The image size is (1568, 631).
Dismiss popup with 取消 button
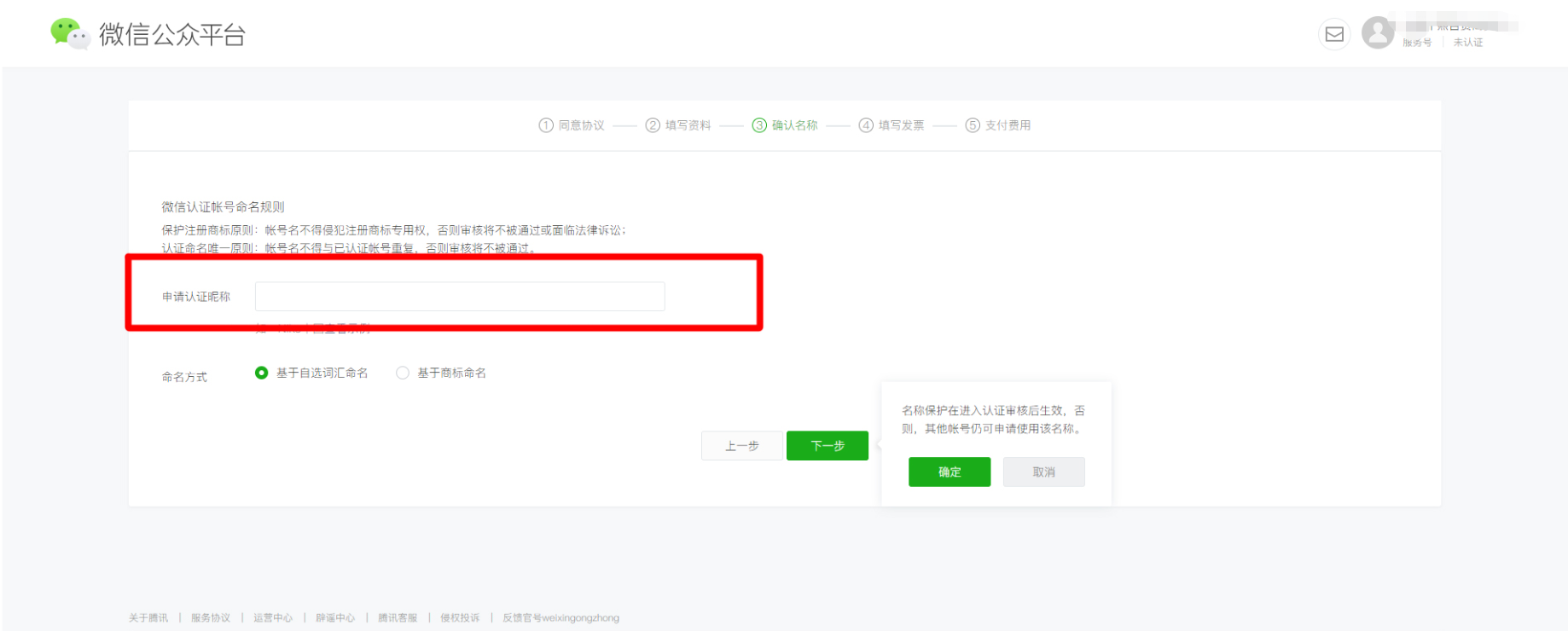click(1044, 472)
